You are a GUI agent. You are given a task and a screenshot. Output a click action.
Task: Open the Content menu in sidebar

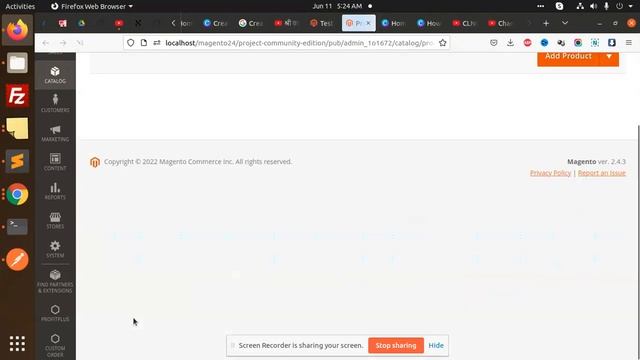55,162
